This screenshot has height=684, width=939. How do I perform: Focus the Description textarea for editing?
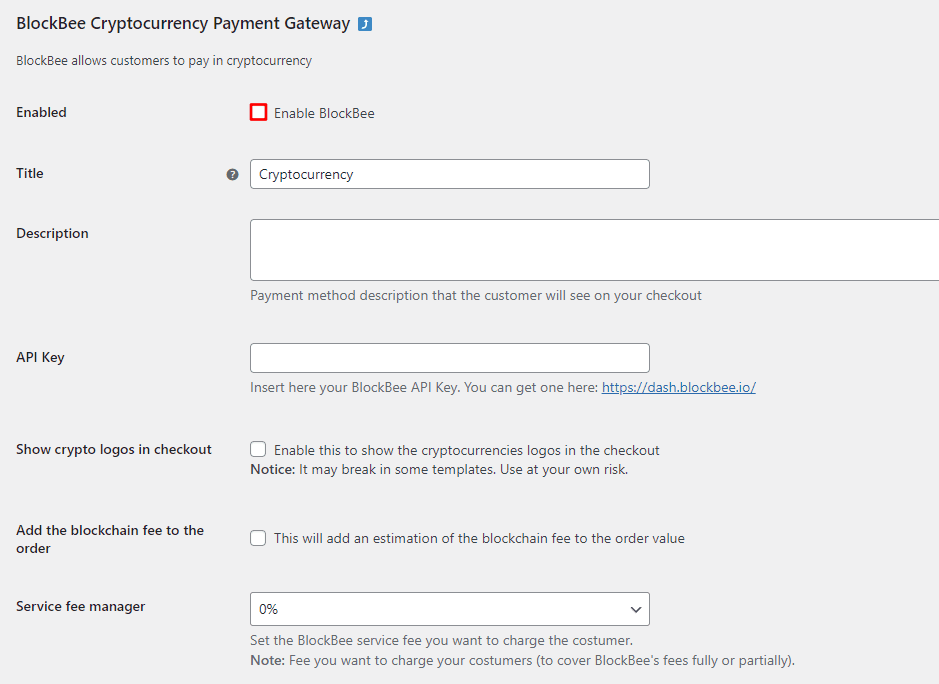pos(590,249)
